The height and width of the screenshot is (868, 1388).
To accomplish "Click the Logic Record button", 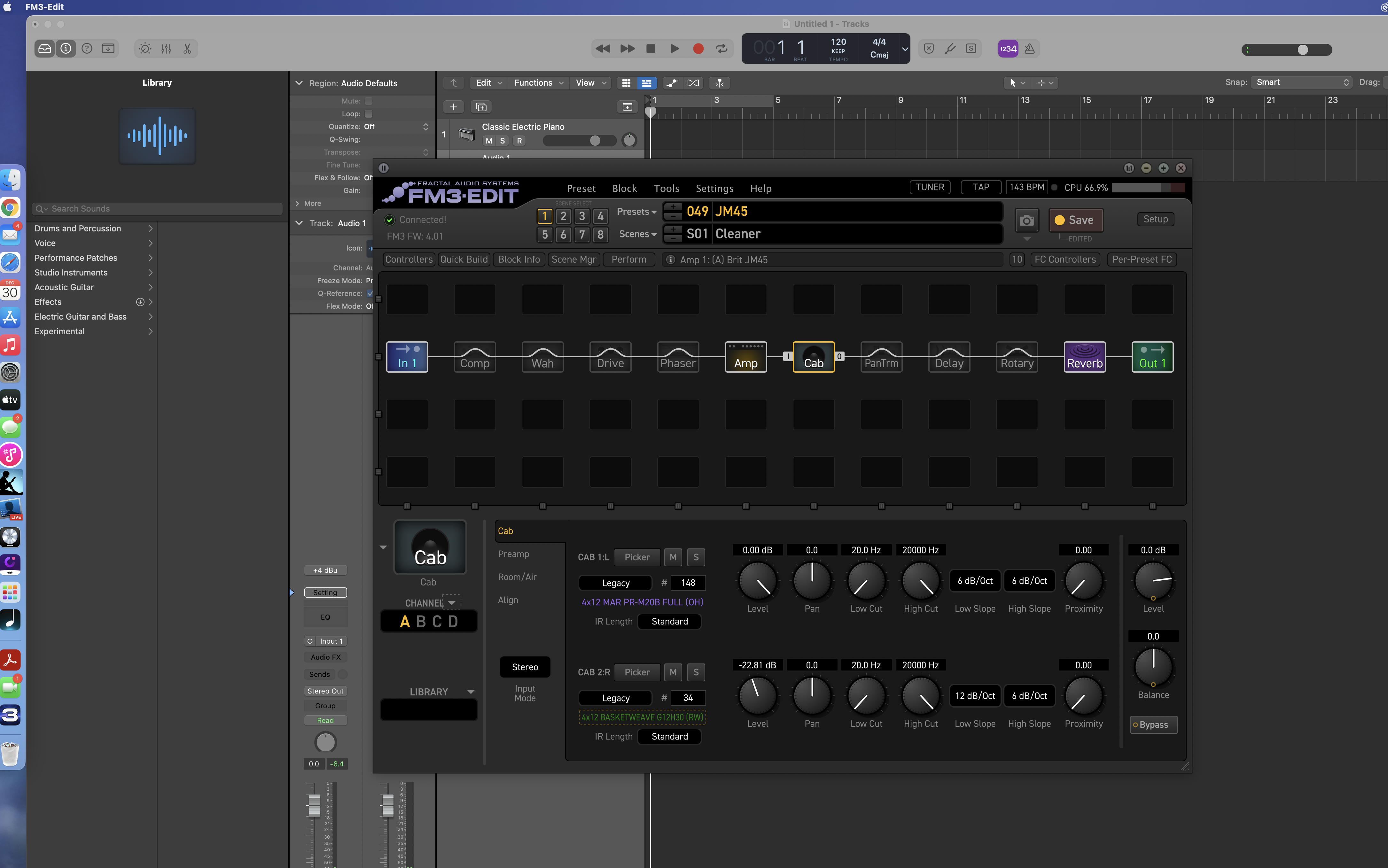I will coord(698,49).
